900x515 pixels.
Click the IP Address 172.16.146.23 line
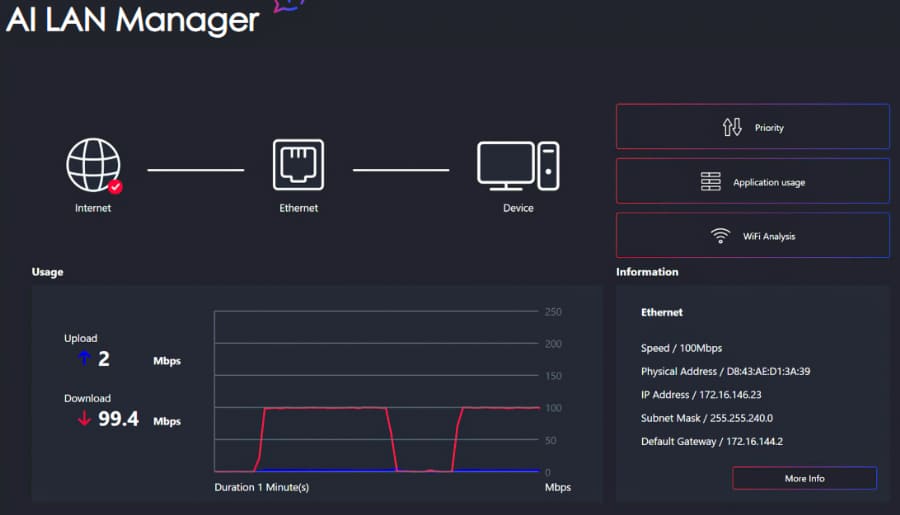pos(700,395)
